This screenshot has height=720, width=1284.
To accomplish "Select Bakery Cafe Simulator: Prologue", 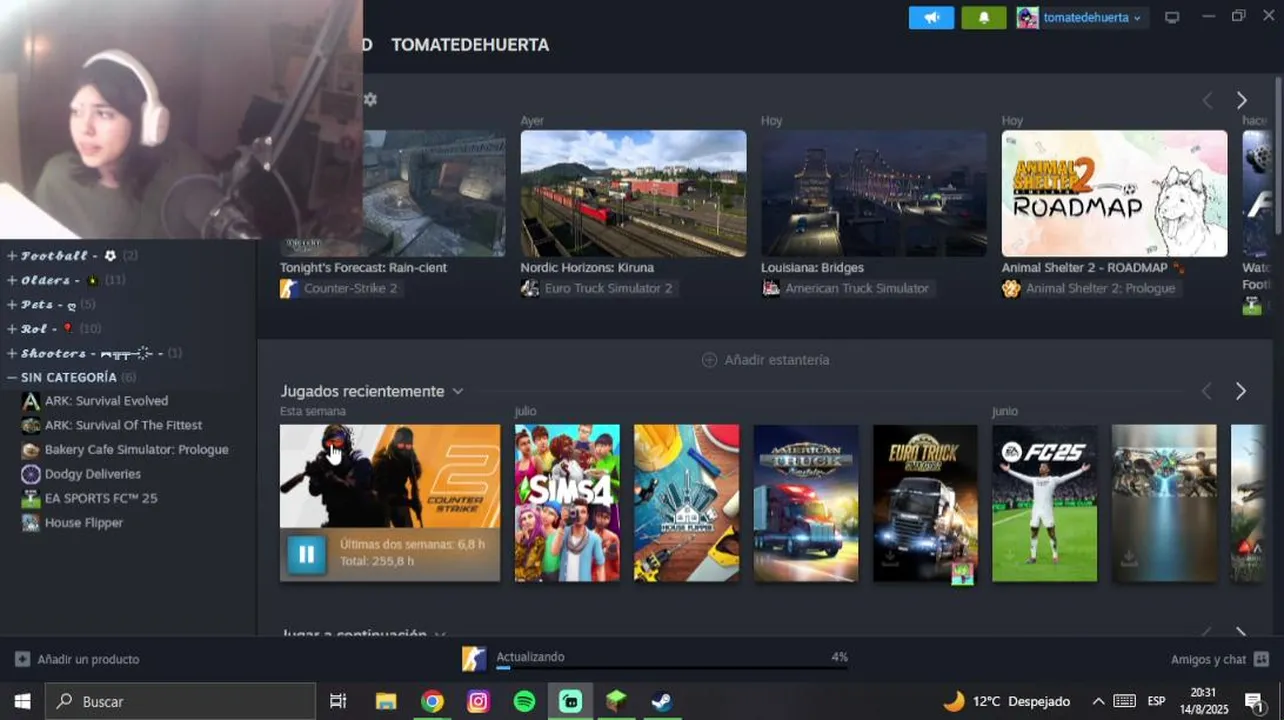I will coord(136,450).
